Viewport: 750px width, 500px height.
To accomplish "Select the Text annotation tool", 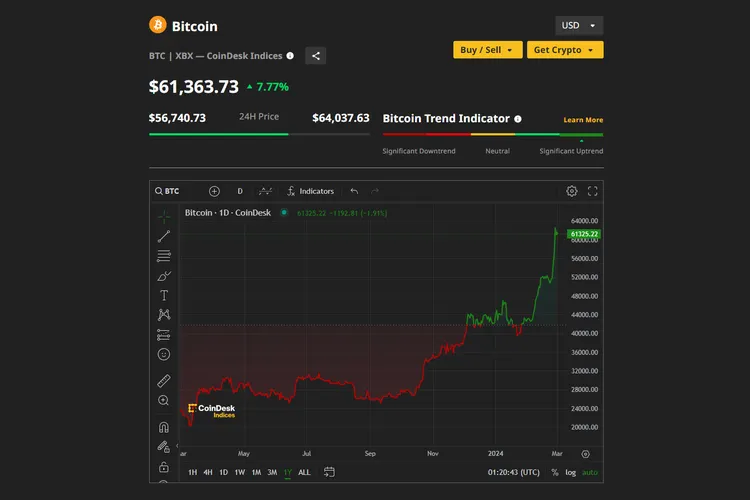I will (164, 296).
